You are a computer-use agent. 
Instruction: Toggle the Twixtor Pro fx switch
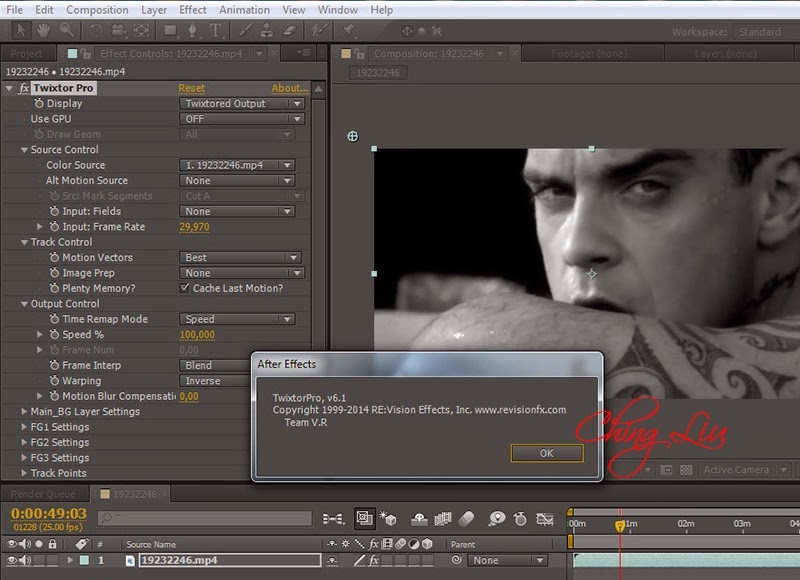[24, 88]
